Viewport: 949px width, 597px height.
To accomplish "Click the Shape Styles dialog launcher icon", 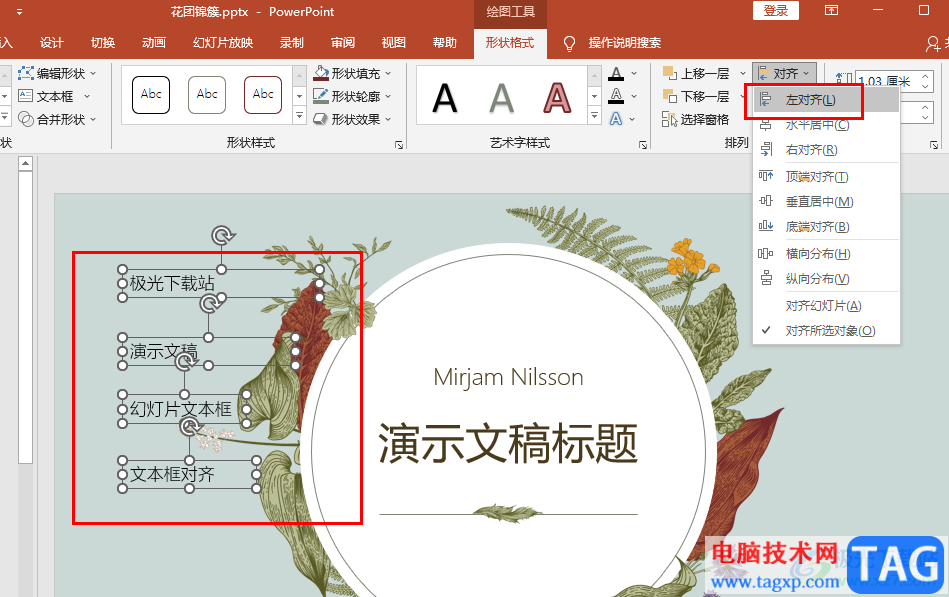I will [x=399, y=145].
